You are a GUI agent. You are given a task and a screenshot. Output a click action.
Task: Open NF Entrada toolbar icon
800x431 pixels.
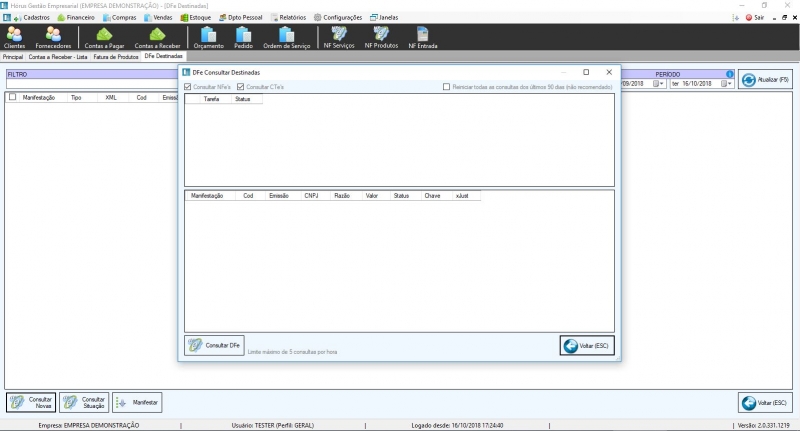point(423,37)
